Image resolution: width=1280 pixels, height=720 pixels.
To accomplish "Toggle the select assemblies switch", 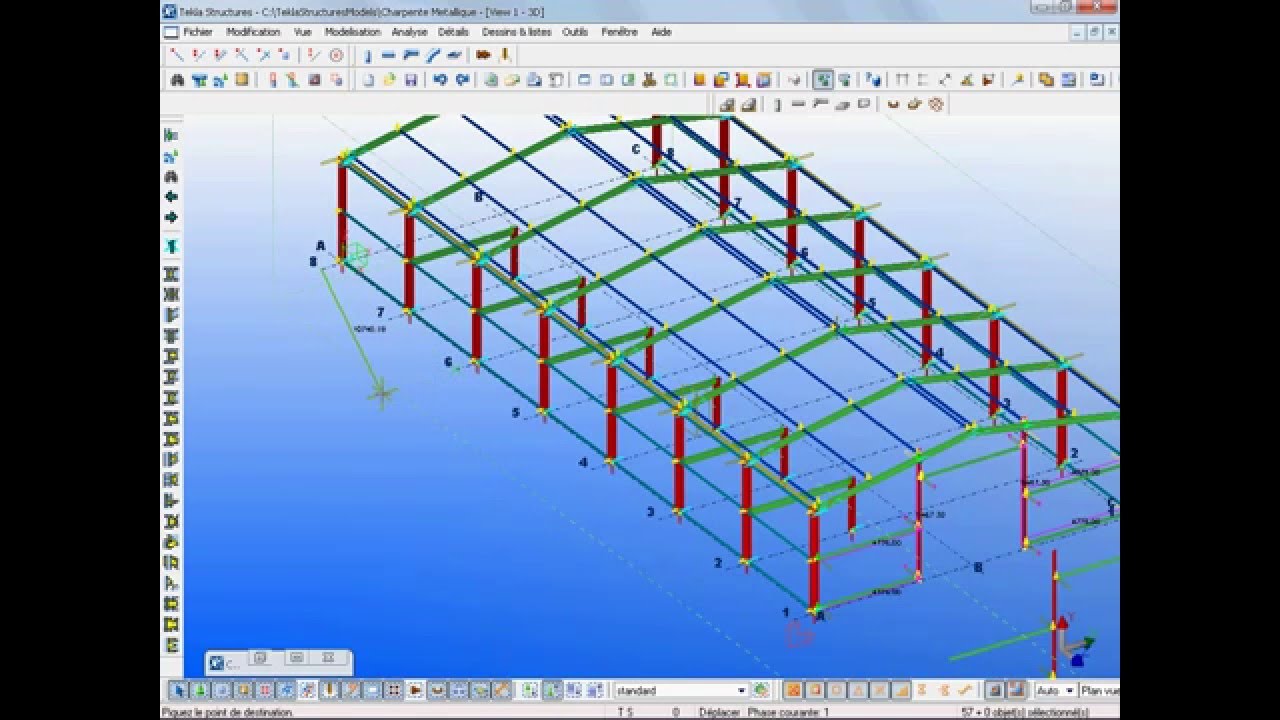I will [x=573, y=690].
